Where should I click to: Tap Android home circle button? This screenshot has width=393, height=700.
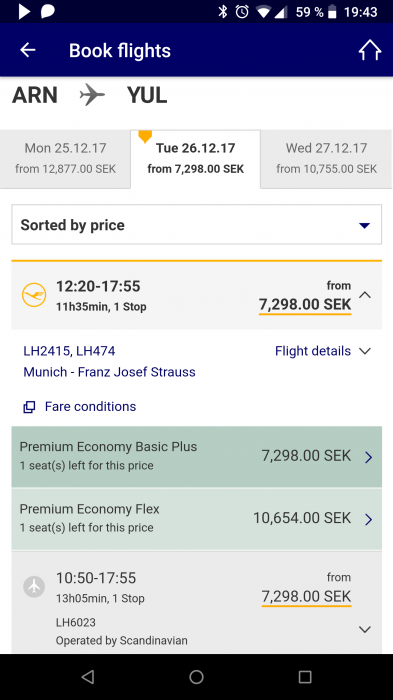(x=196, y=677)
